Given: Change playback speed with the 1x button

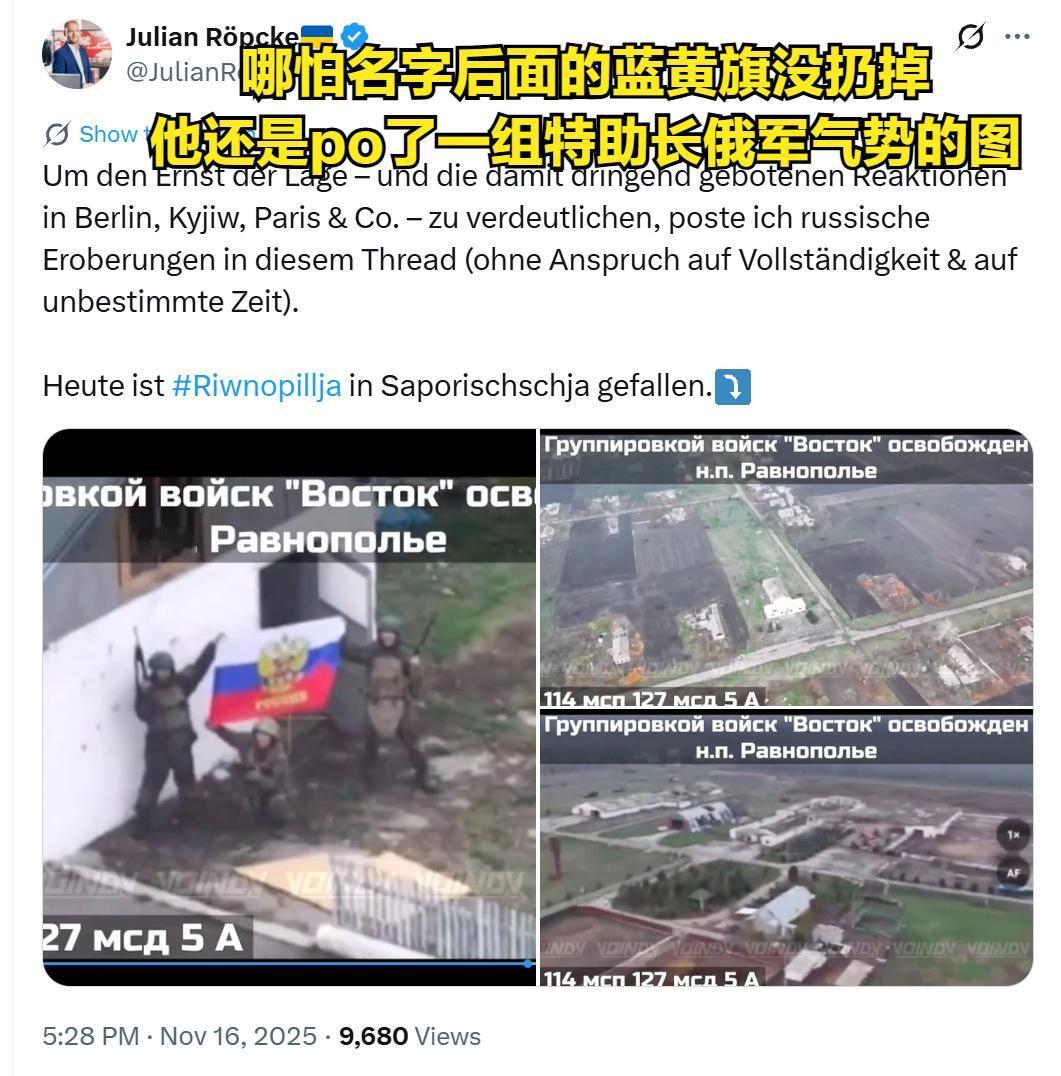Looking at the screenshot, I should [1013, 835].
